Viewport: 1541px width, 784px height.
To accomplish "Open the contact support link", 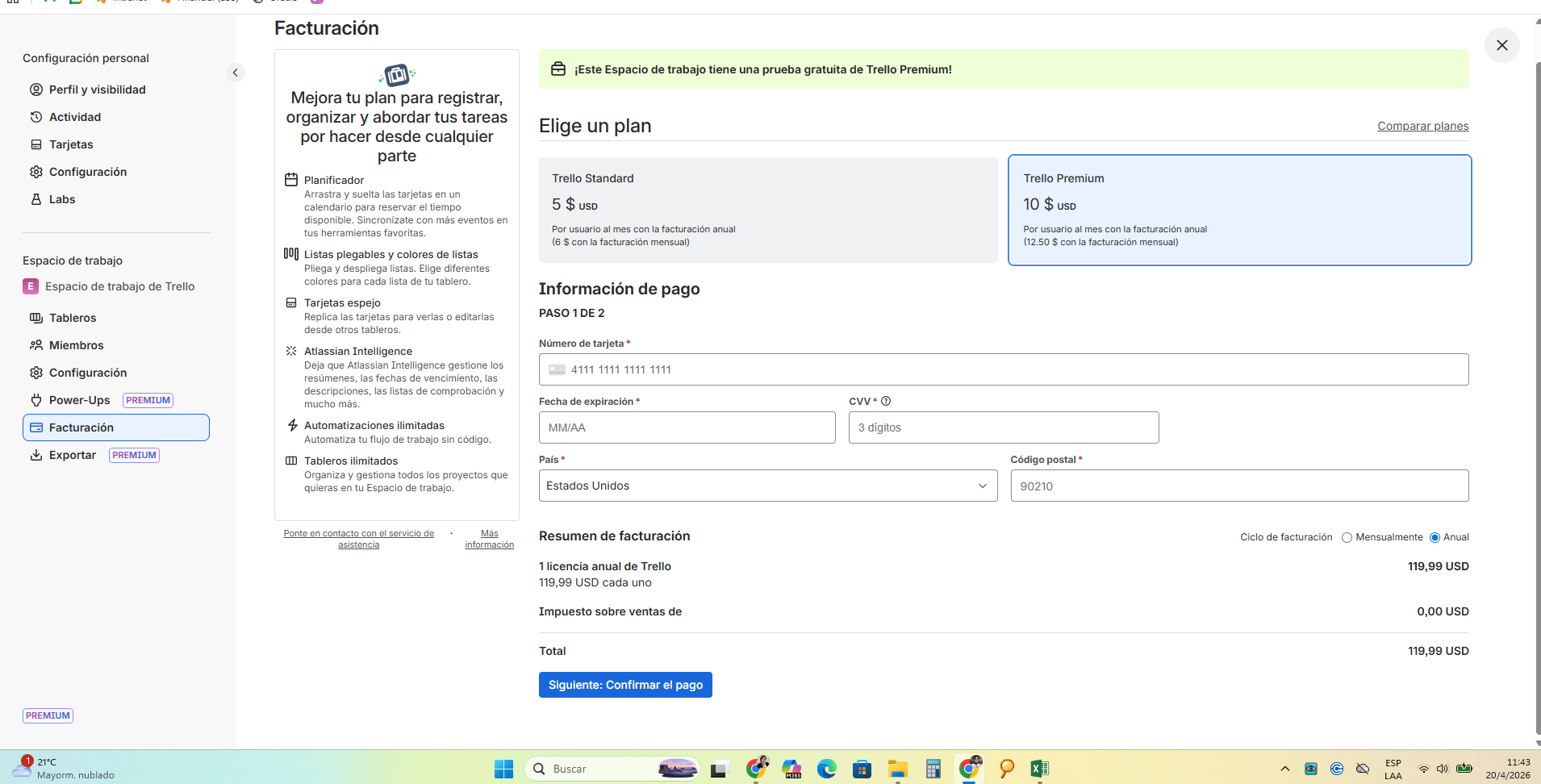I will (x=359, y=539).
